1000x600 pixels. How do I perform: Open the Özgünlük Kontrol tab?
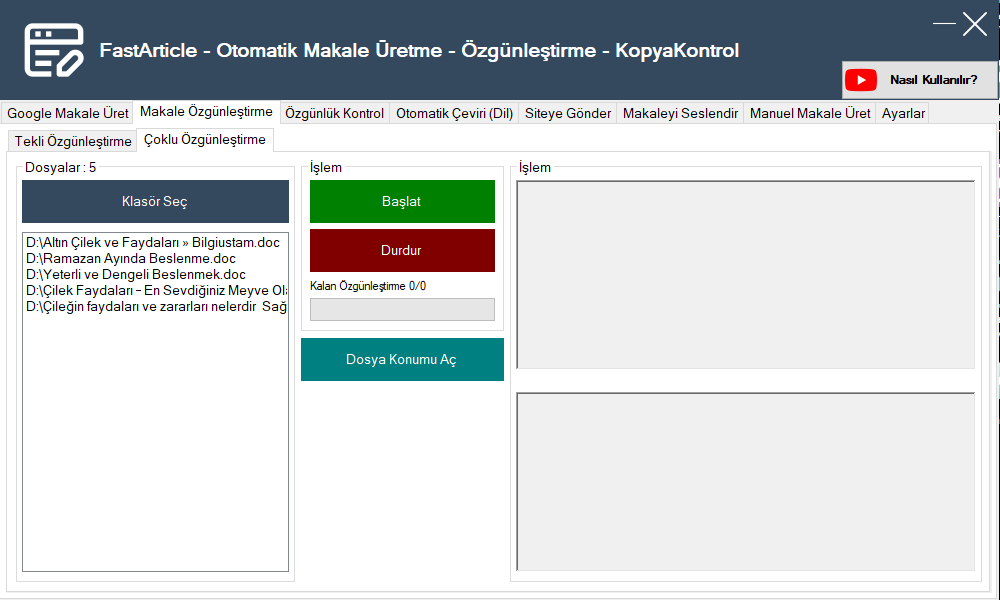[x=335, y=113]
